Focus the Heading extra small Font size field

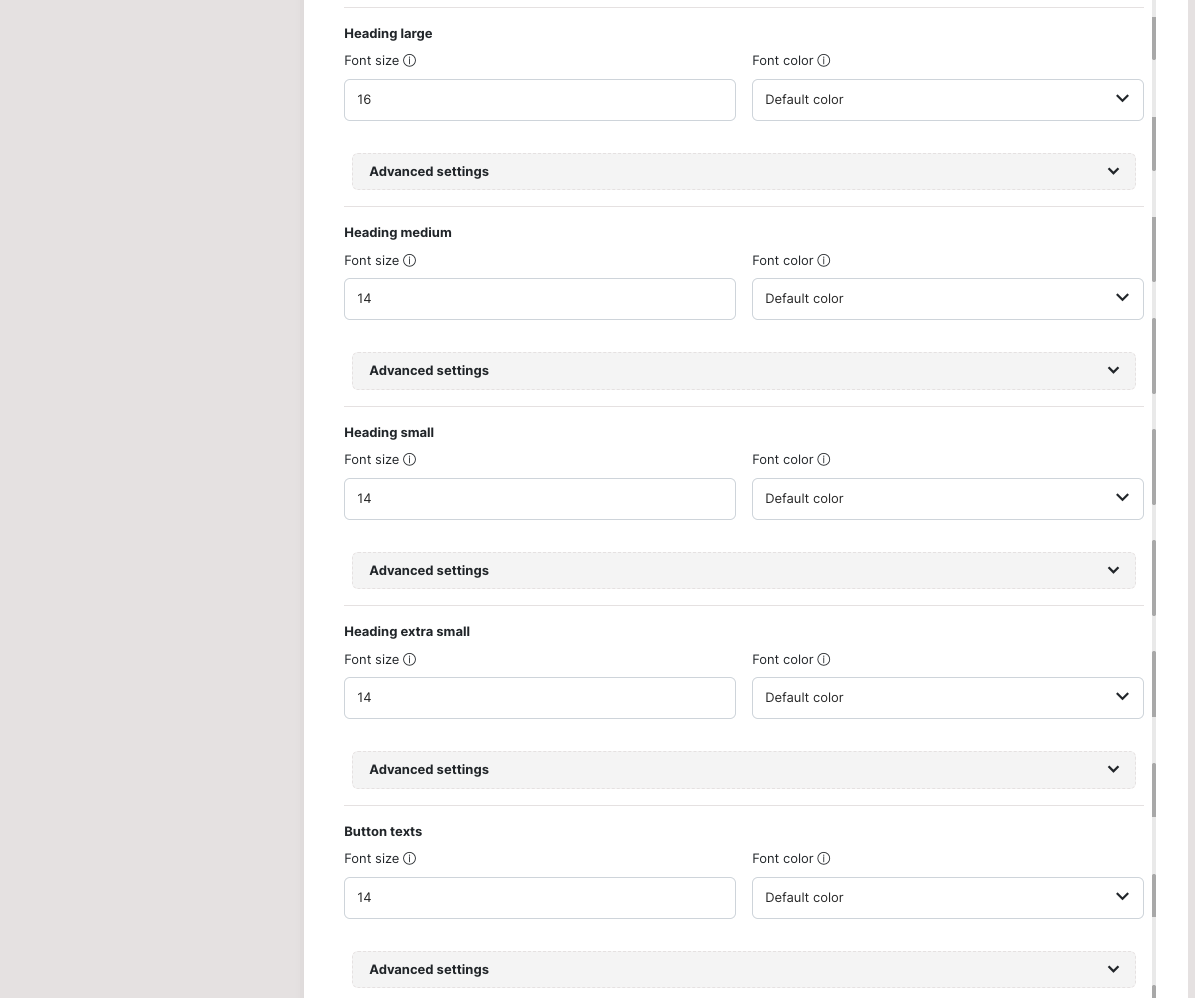click(539, 698)
